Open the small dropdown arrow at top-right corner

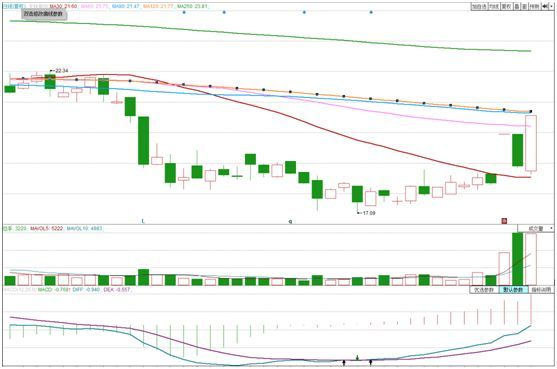551,6
